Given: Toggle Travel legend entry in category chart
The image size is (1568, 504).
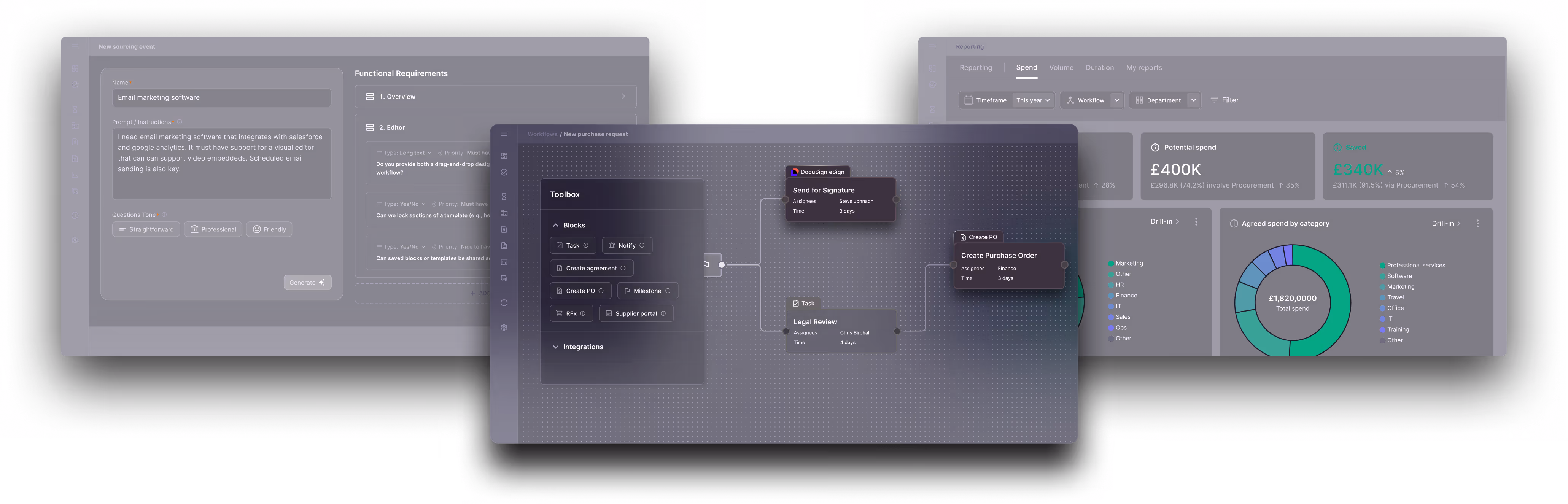Looking at the screenshot, I should click(1392, 298).
